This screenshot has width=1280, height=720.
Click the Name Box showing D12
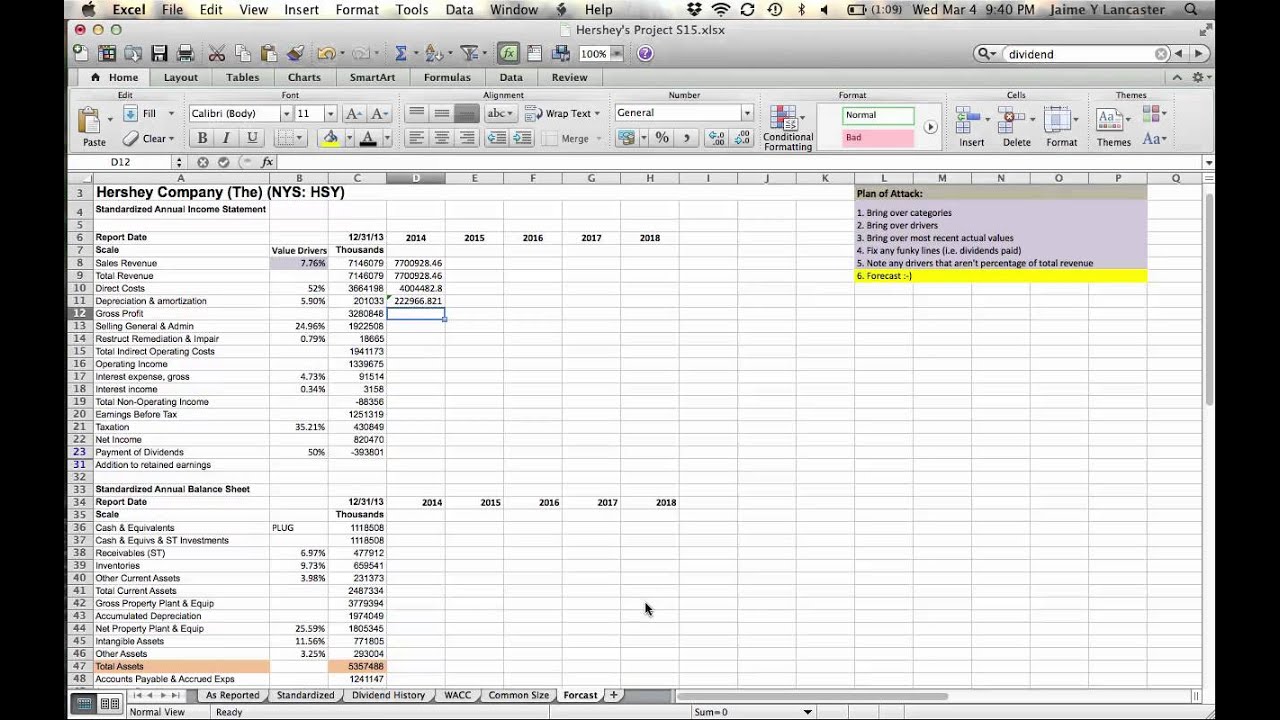(x=120, y=162)
